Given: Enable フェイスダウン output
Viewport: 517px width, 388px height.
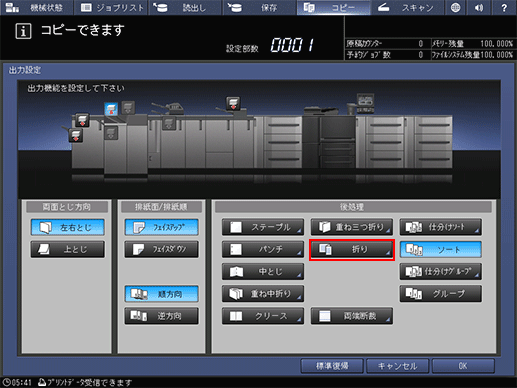Looking at the screenshot, I should (162, 249).
